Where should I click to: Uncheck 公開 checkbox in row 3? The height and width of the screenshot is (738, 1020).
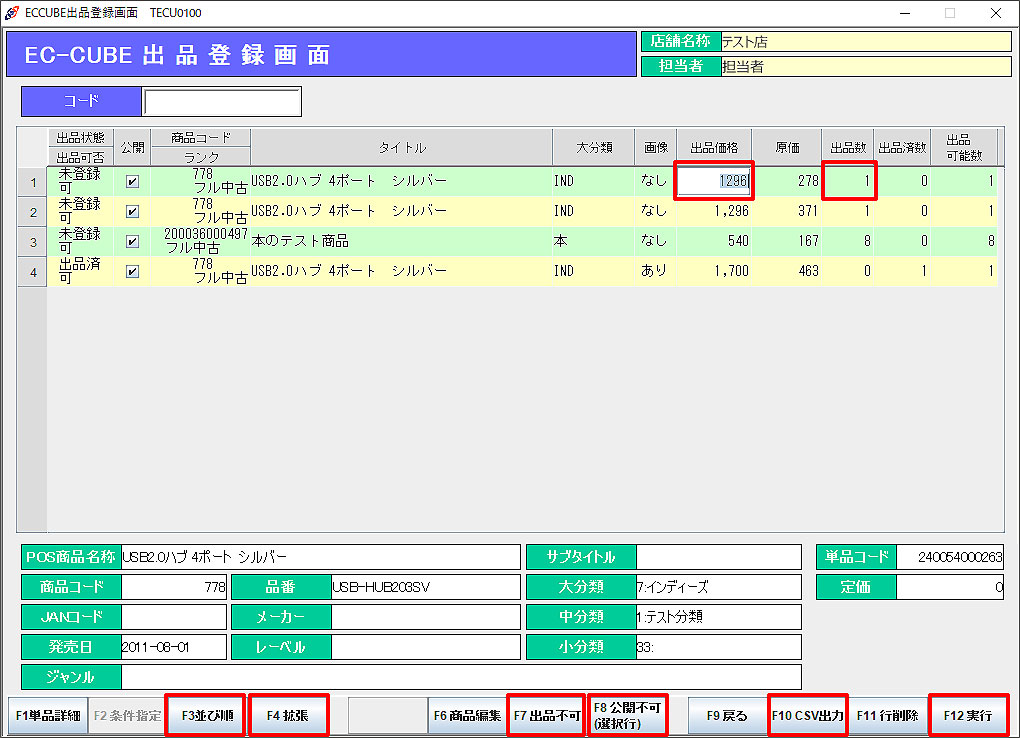(132, 242)
